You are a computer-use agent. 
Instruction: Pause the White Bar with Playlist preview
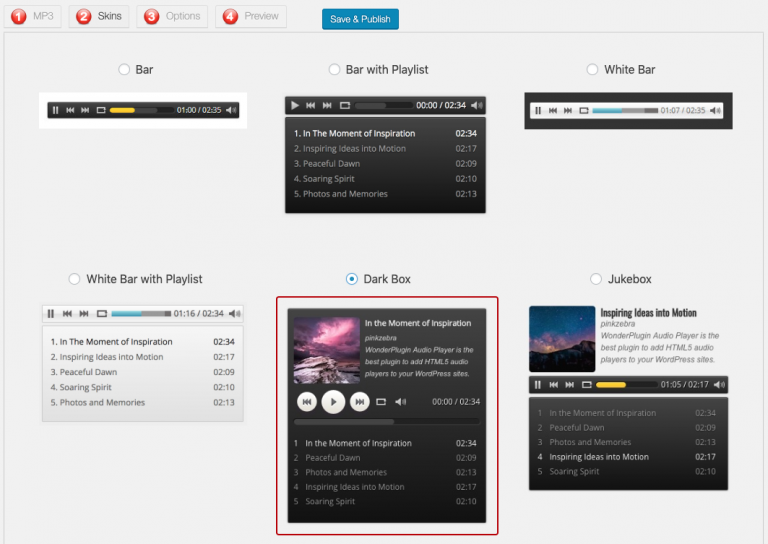click(51, 313)
